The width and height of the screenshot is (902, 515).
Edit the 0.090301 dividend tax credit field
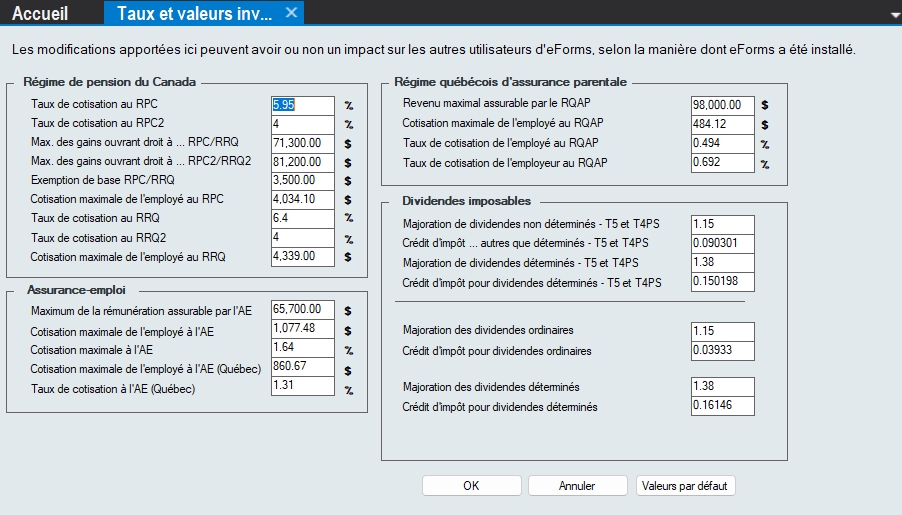(x=723, y=243)
